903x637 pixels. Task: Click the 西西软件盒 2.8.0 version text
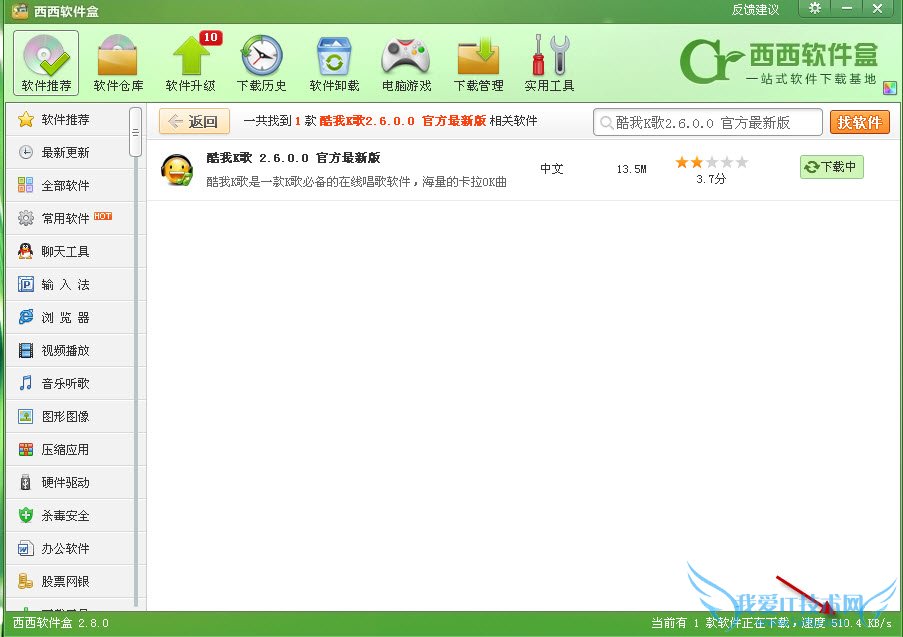pyautogui.click(x=60, y=623)
